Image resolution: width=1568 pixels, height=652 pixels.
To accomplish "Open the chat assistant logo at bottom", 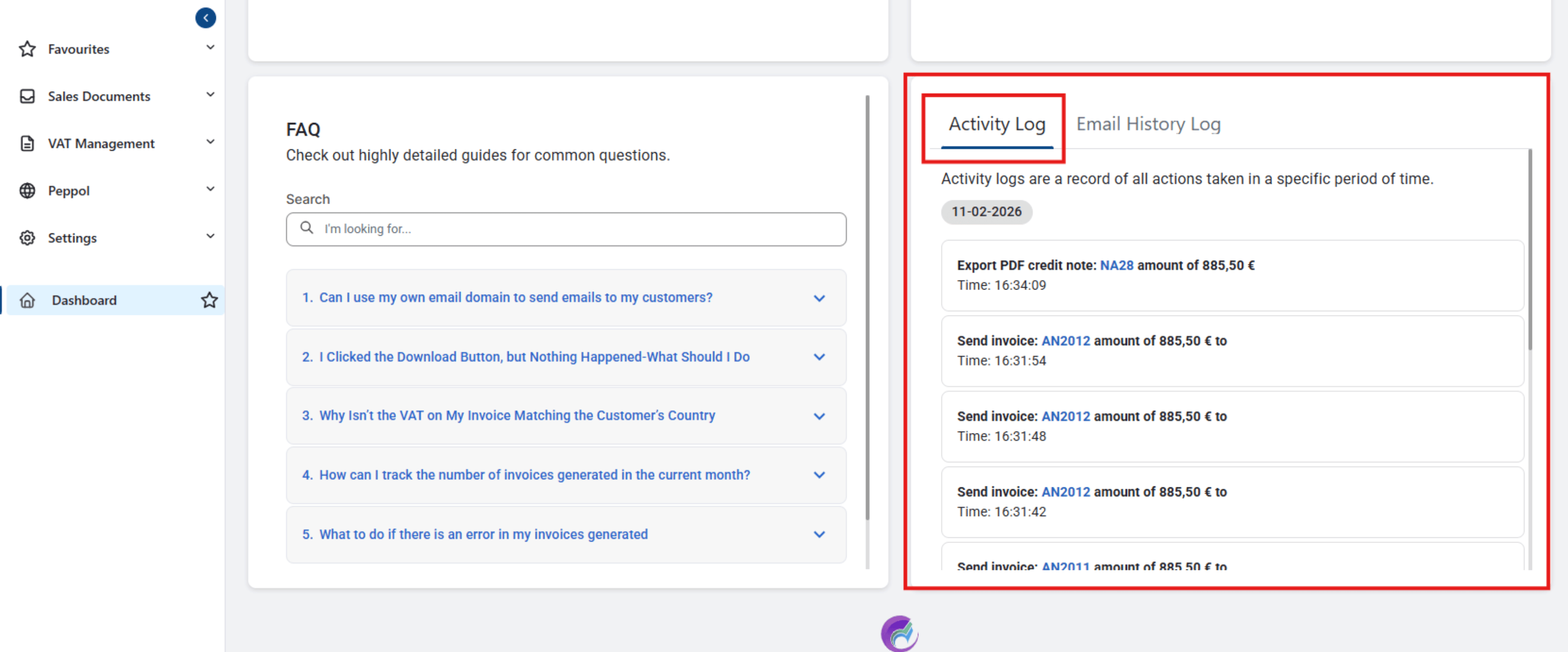I will coord(899,634).
